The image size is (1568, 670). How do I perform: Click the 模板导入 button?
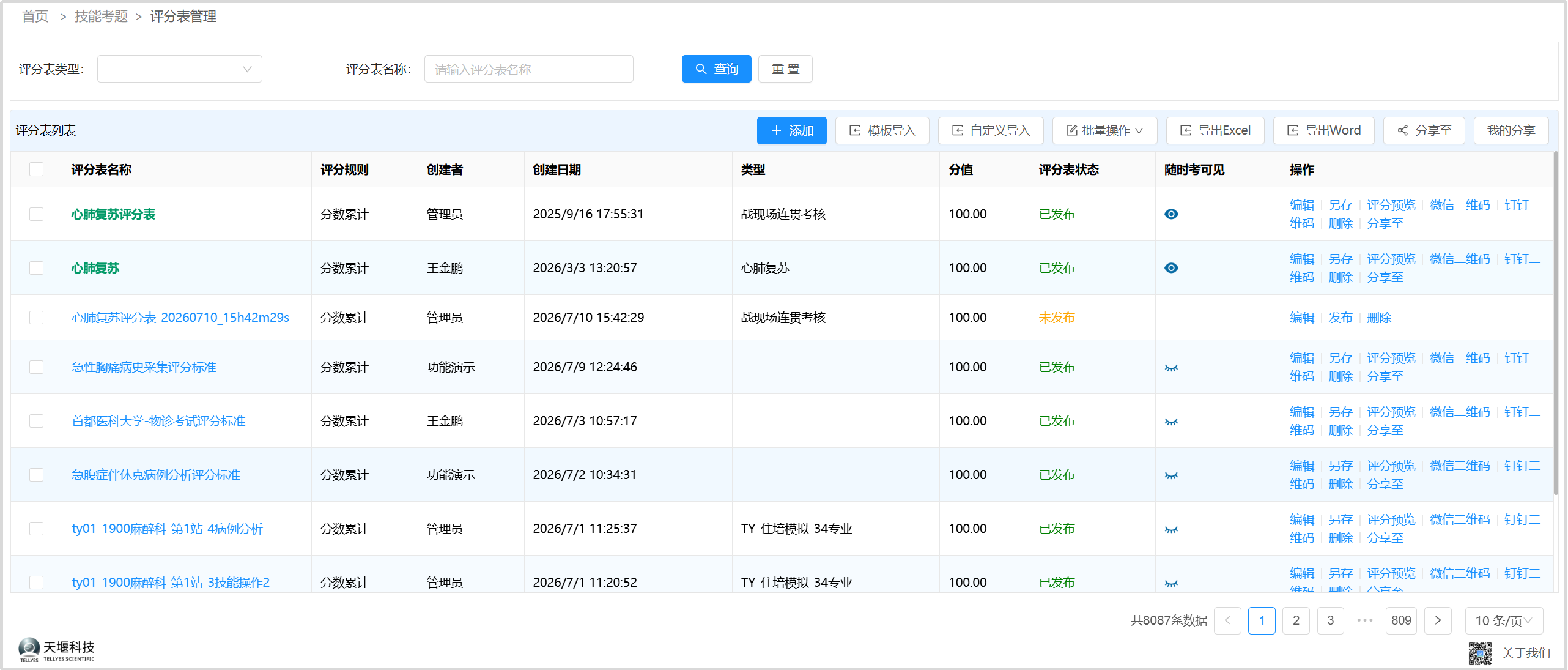pyautogui.click(x=882, y=130)
